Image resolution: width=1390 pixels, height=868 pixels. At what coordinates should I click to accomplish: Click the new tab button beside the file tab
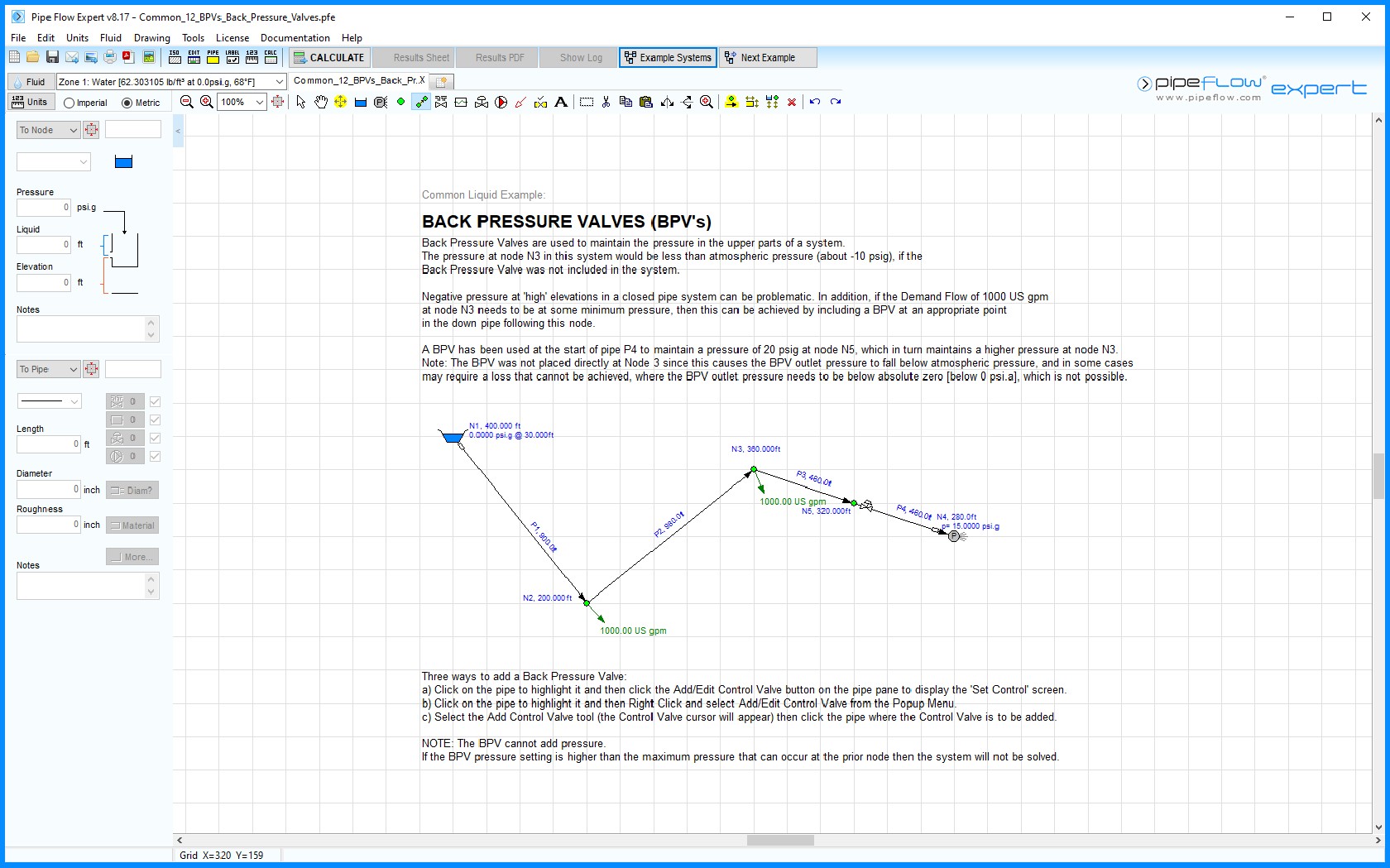pos(442,81)
